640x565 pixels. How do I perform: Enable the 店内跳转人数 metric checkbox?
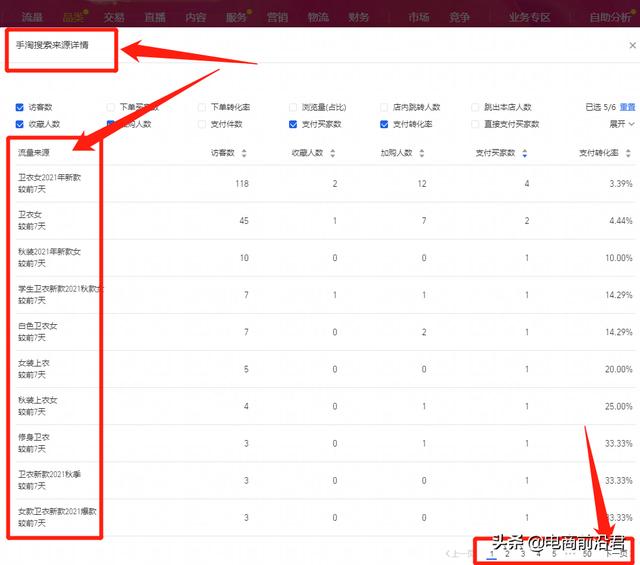coord(384,107)
